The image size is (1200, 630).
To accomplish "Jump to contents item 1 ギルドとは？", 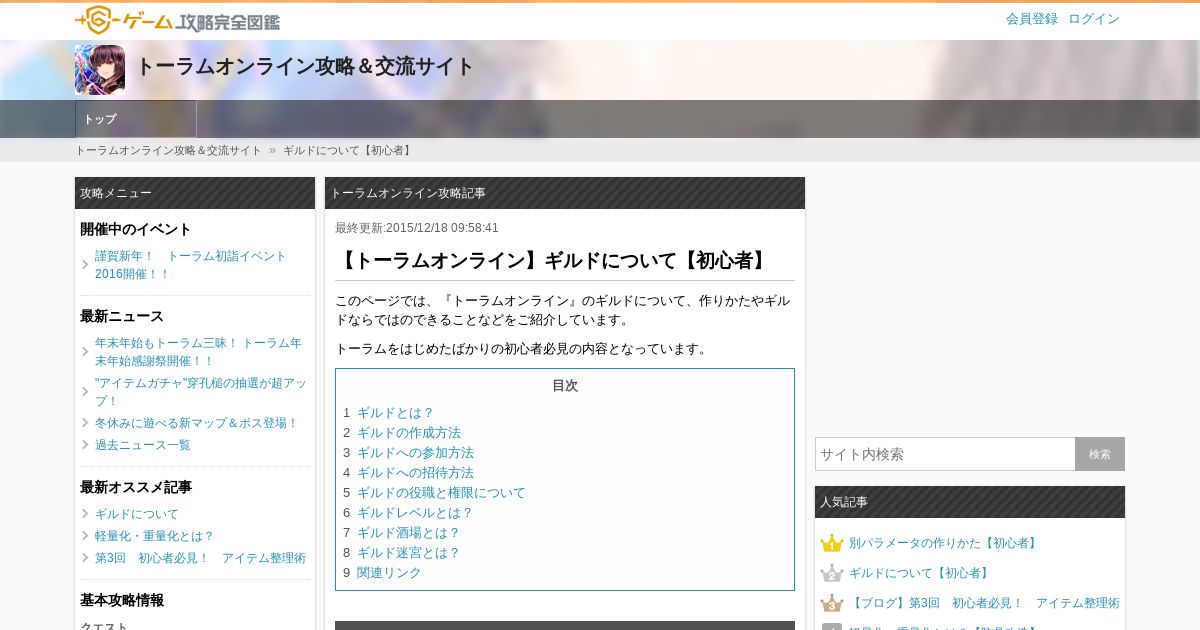I will pos(396,413).
